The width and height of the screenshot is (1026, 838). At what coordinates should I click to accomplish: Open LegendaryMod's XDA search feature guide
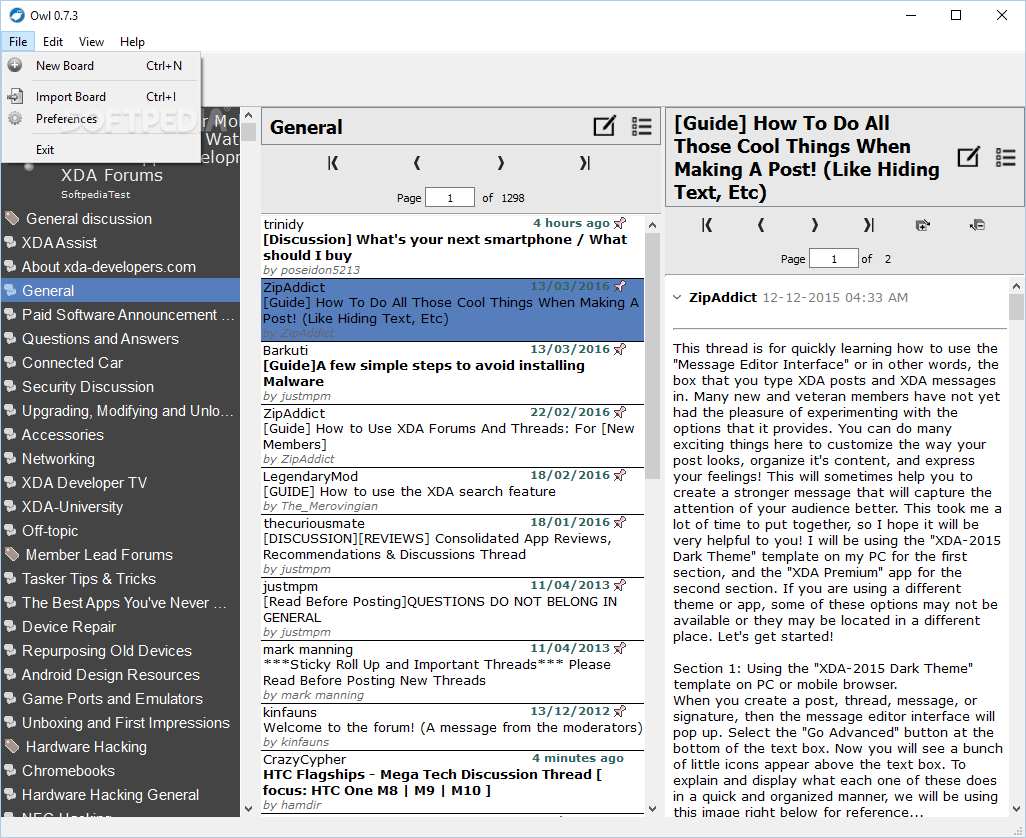(x=453, y=491)
